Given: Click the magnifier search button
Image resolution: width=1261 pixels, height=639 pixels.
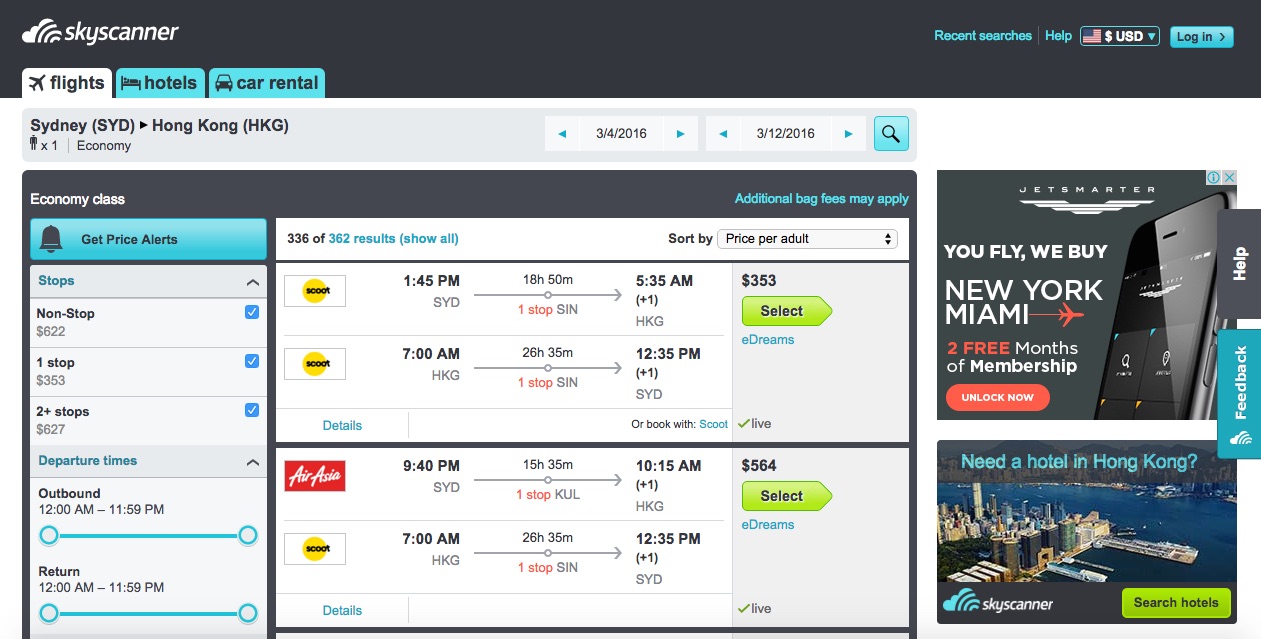Looking at the screenshot, I should pyautogui.click(x=891, y=133).
